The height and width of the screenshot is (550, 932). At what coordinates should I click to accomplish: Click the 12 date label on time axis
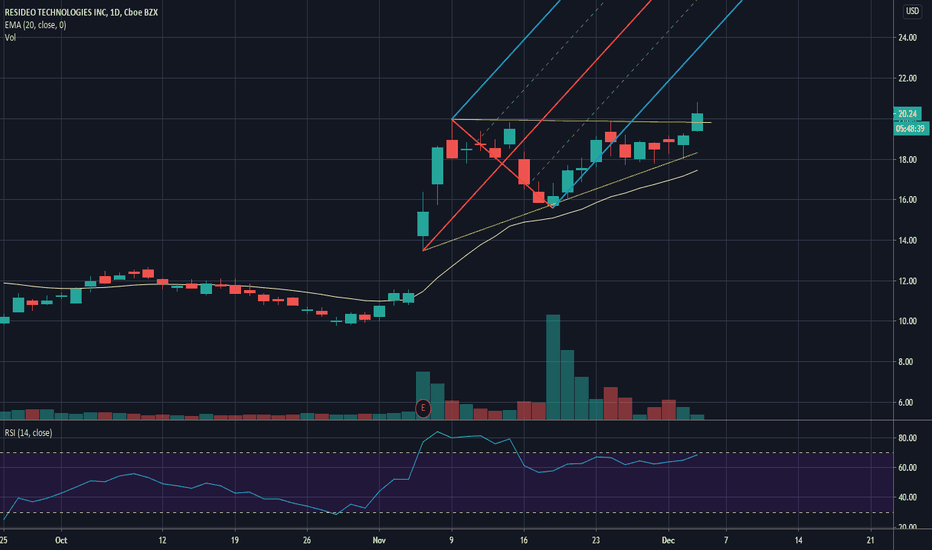click(162, 540)
